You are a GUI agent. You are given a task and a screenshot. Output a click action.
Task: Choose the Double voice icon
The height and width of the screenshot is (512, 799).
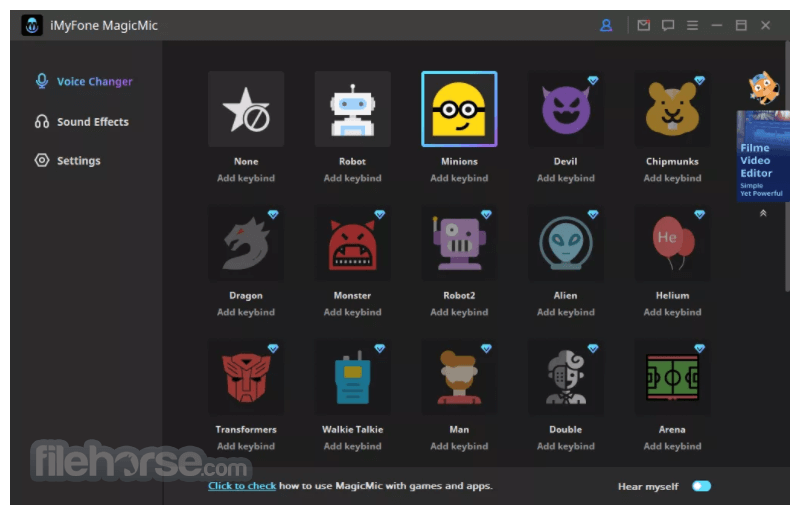point(566,377)
